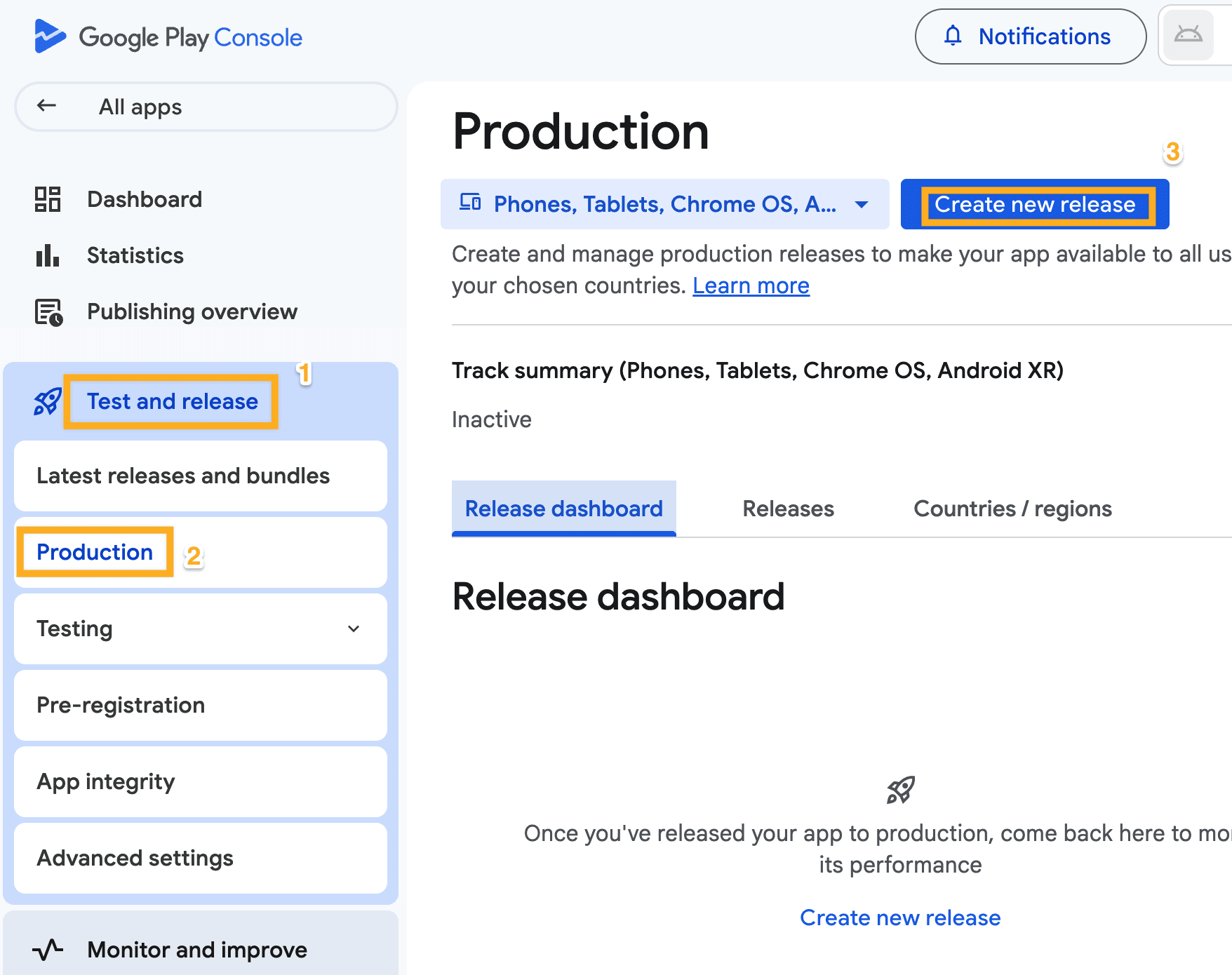Click the Notifications bell icon
This screenshot has height=975, width=1232.
coord(953,36)
